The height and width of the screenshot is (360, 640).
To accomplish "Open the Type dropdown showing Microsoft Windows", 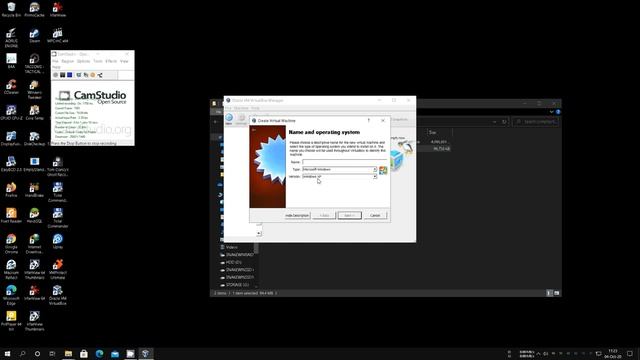I will pyautogui.click(x=340, y=169).
